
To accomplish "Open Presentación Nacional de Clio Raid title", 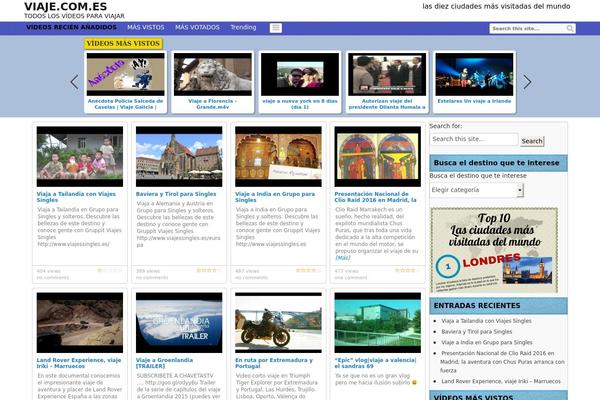I will click(x=375, y=197).
